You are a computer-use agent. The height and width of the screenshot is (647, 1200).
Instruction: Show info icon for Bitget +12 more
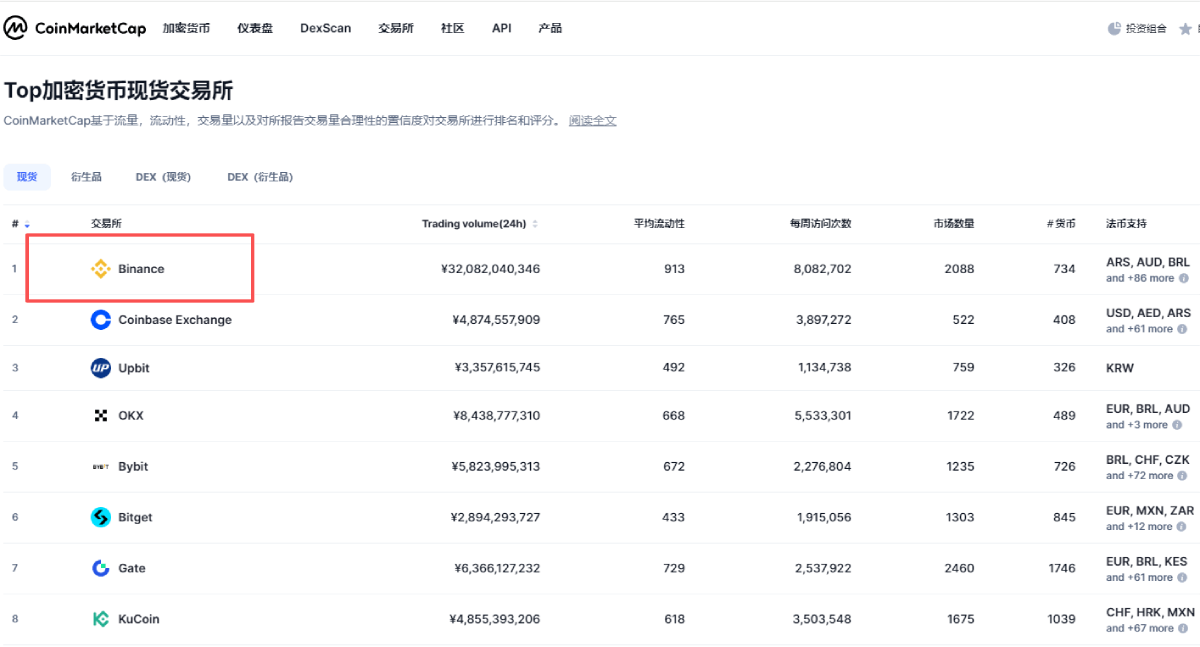tap(1182, 527)
